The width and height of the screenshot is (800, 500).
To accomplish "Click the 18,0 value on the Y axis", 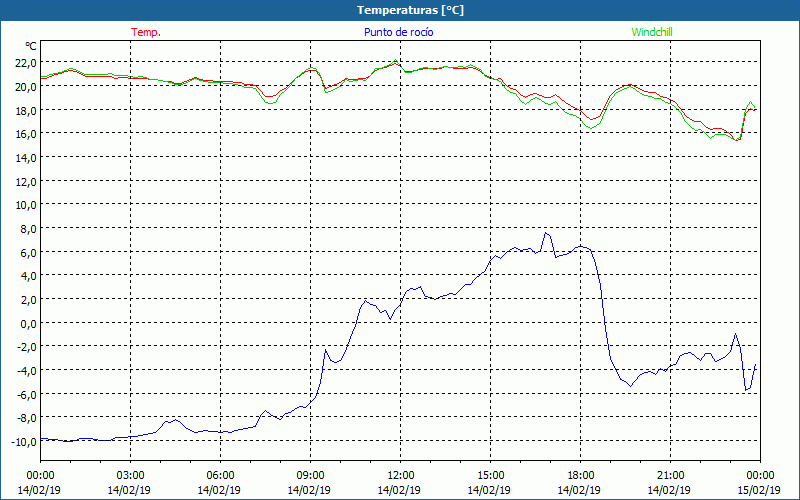I will coord(27,110).
